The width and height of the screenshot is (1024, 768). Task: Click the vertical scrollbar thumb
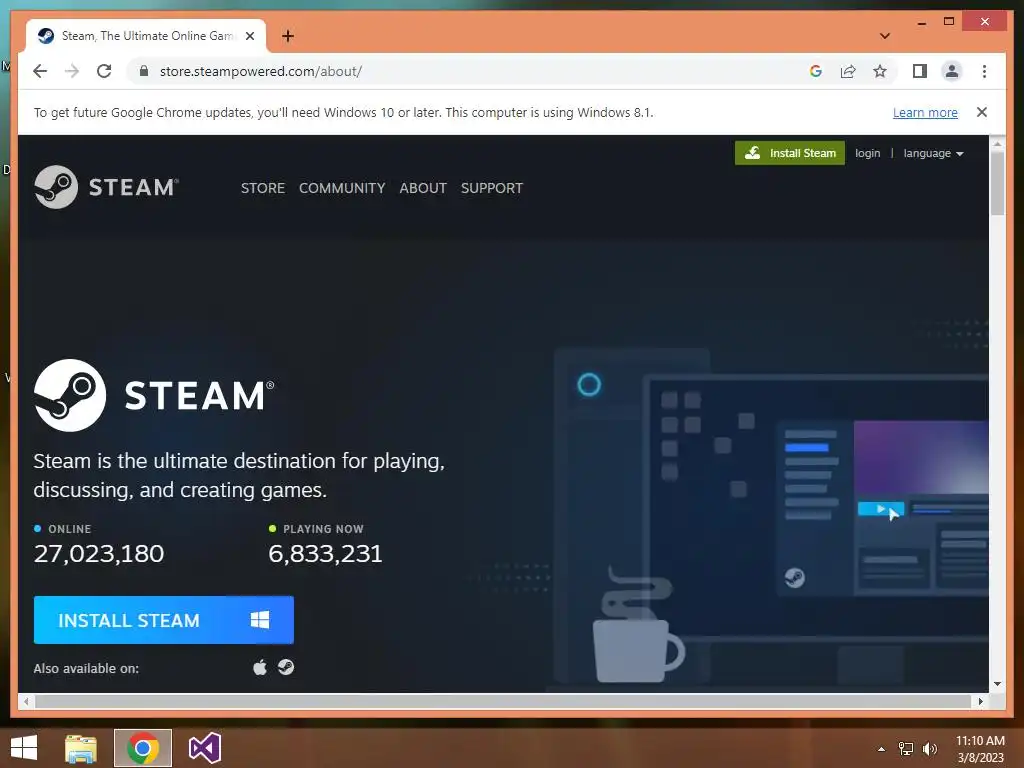pos(997,183)
